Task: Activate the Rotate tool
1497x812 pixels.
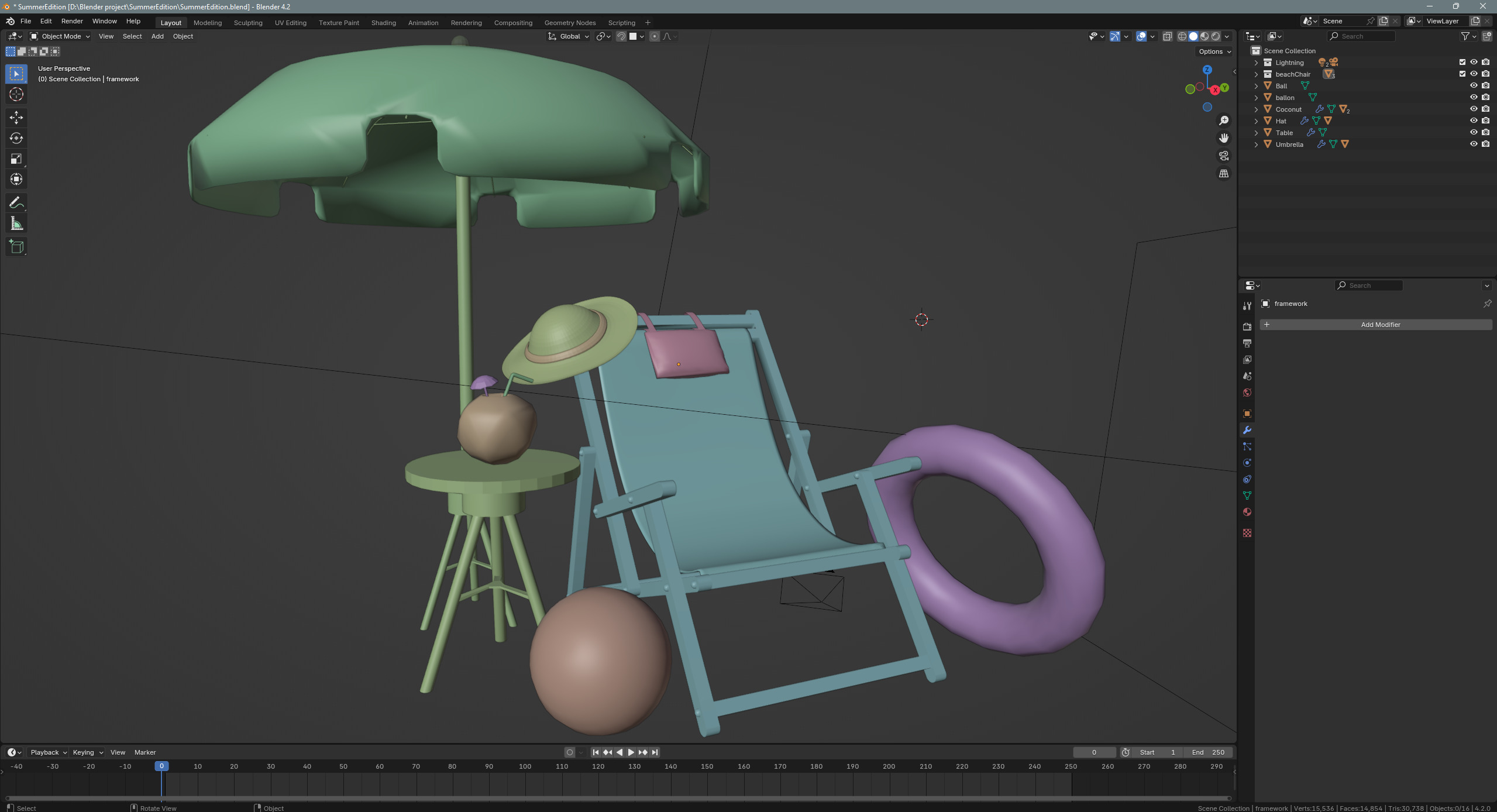Action: coord(16,138)
